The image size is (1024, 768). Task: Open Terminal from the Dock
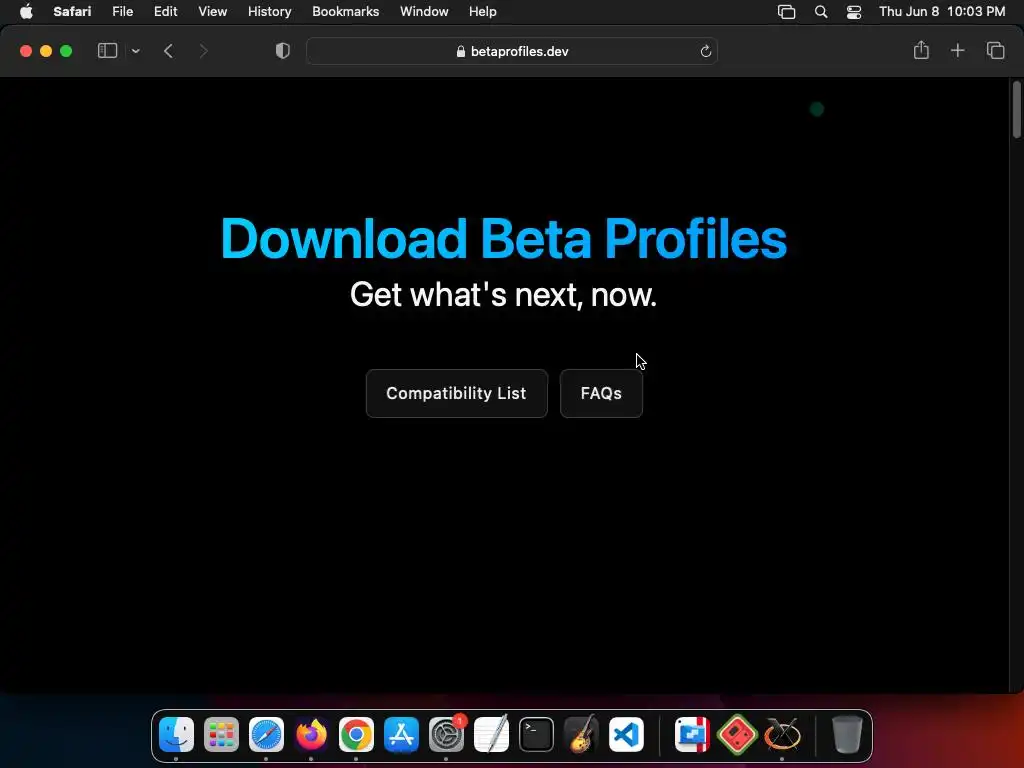[x=536, y=735]
